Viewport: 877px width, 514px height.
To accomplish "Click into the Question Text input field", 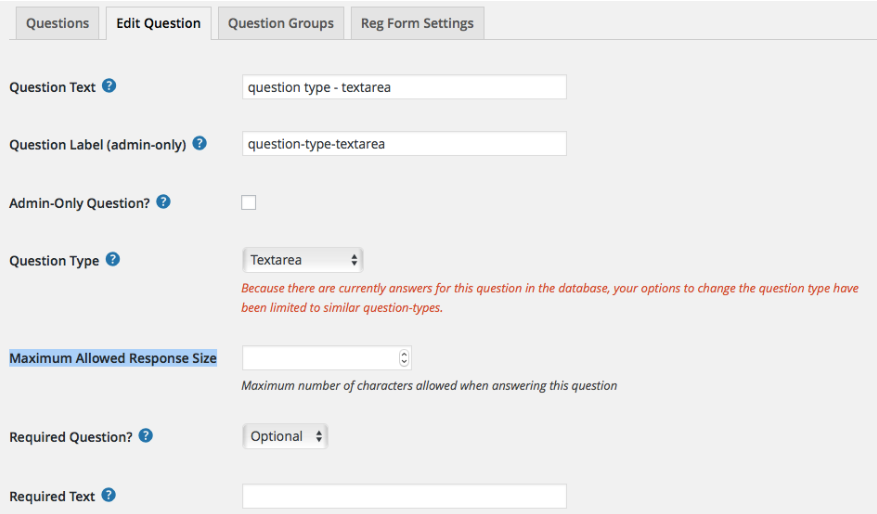I will pyautogui.click(x=404, y=87).
